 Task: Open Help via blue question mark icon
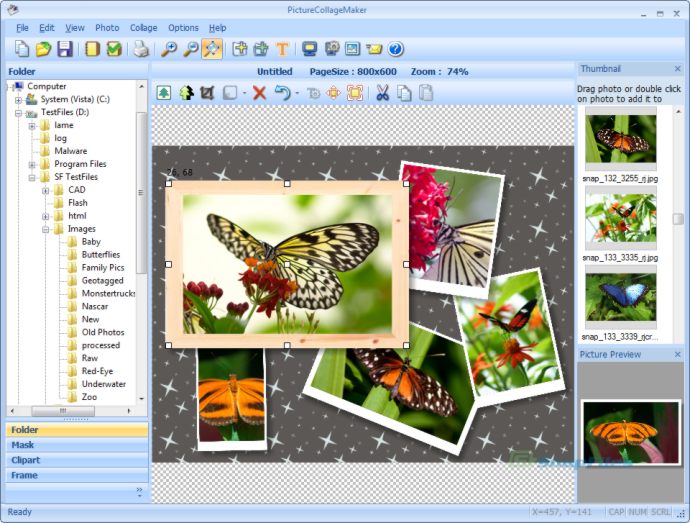[x=396, y=49]
